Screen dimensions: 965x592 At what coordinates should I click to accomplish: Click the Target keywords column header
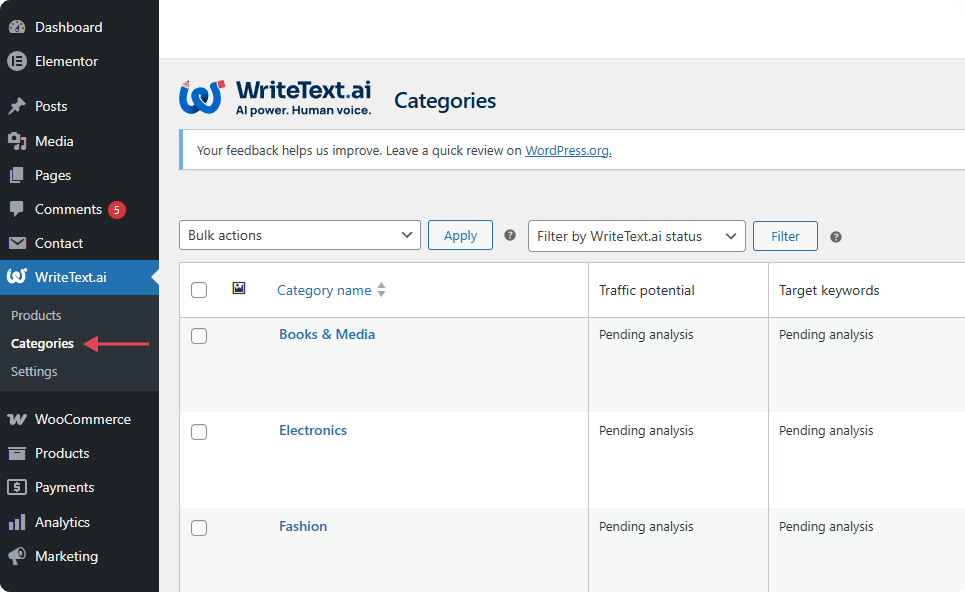(829, 290)
